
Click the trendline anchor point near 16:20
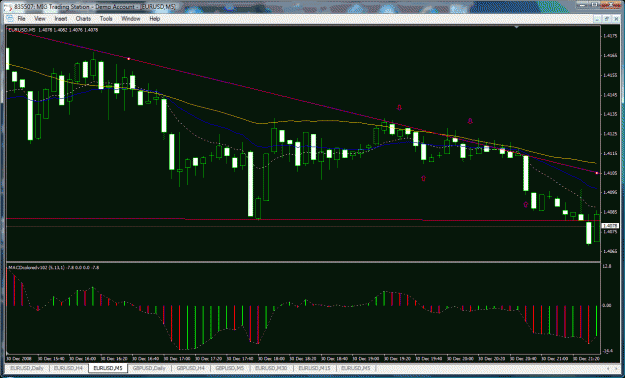[x=128, y=59]
